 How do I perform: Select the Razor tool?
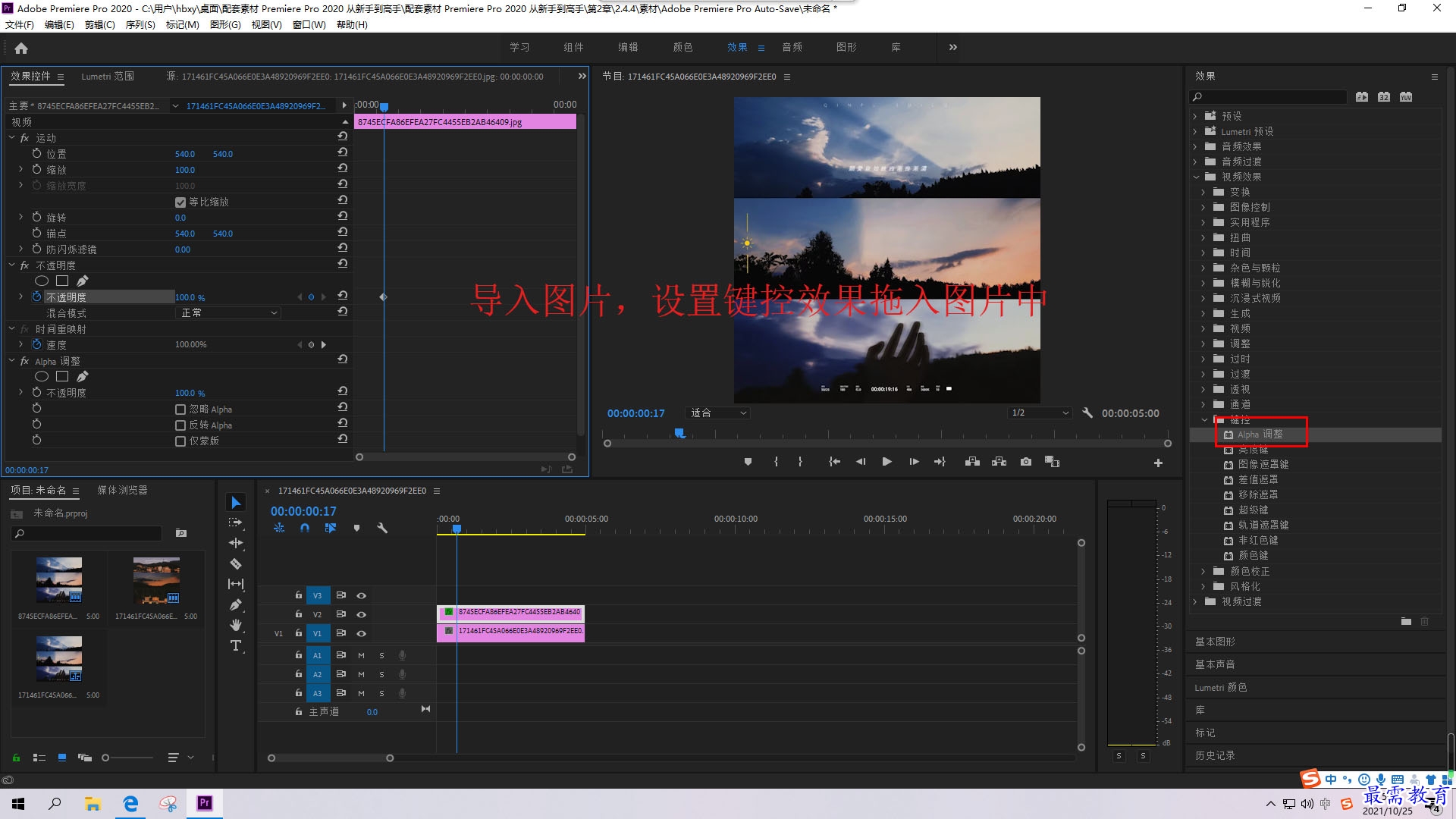coord(236,563)
